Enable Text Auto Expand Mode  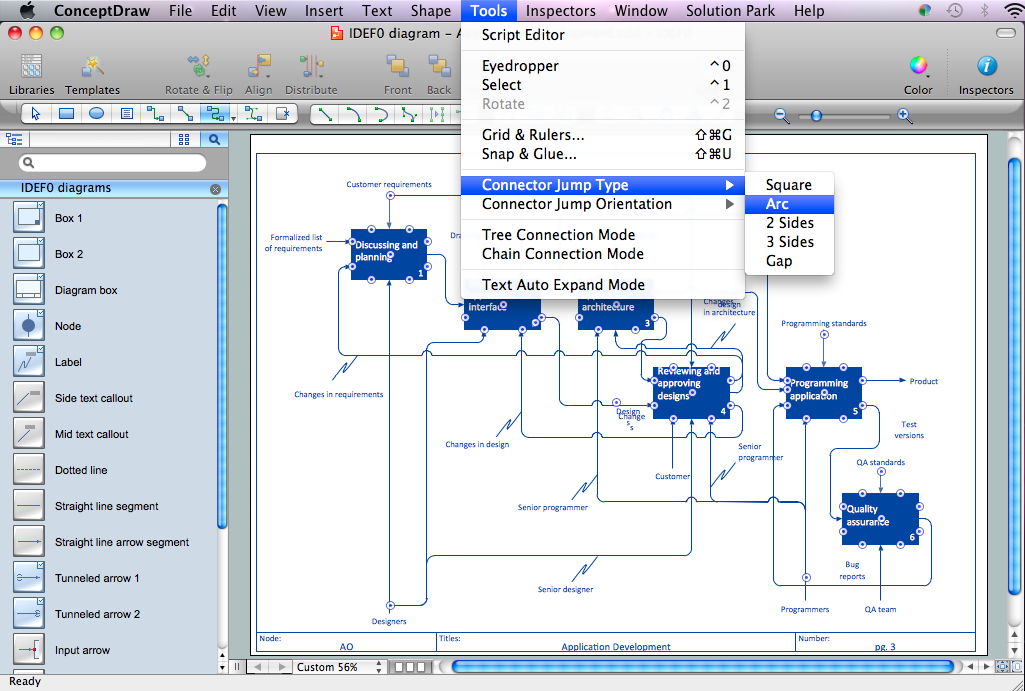click(563, 285)
